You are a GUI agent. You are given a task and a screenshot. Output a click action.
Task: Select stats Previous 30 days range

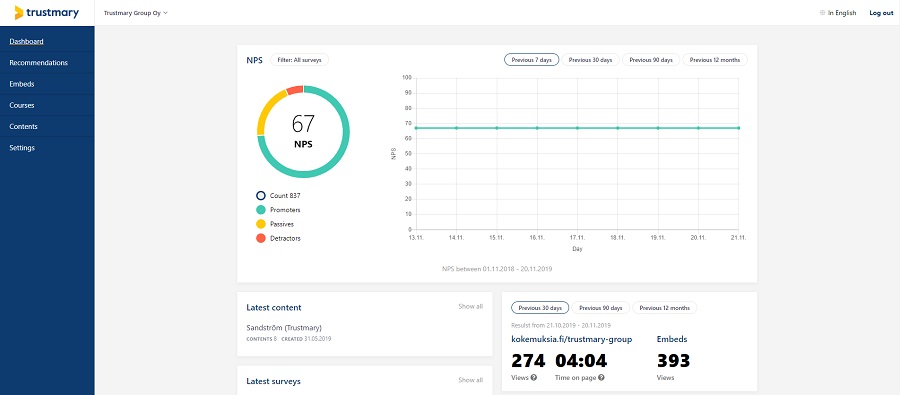pos(540,308)
